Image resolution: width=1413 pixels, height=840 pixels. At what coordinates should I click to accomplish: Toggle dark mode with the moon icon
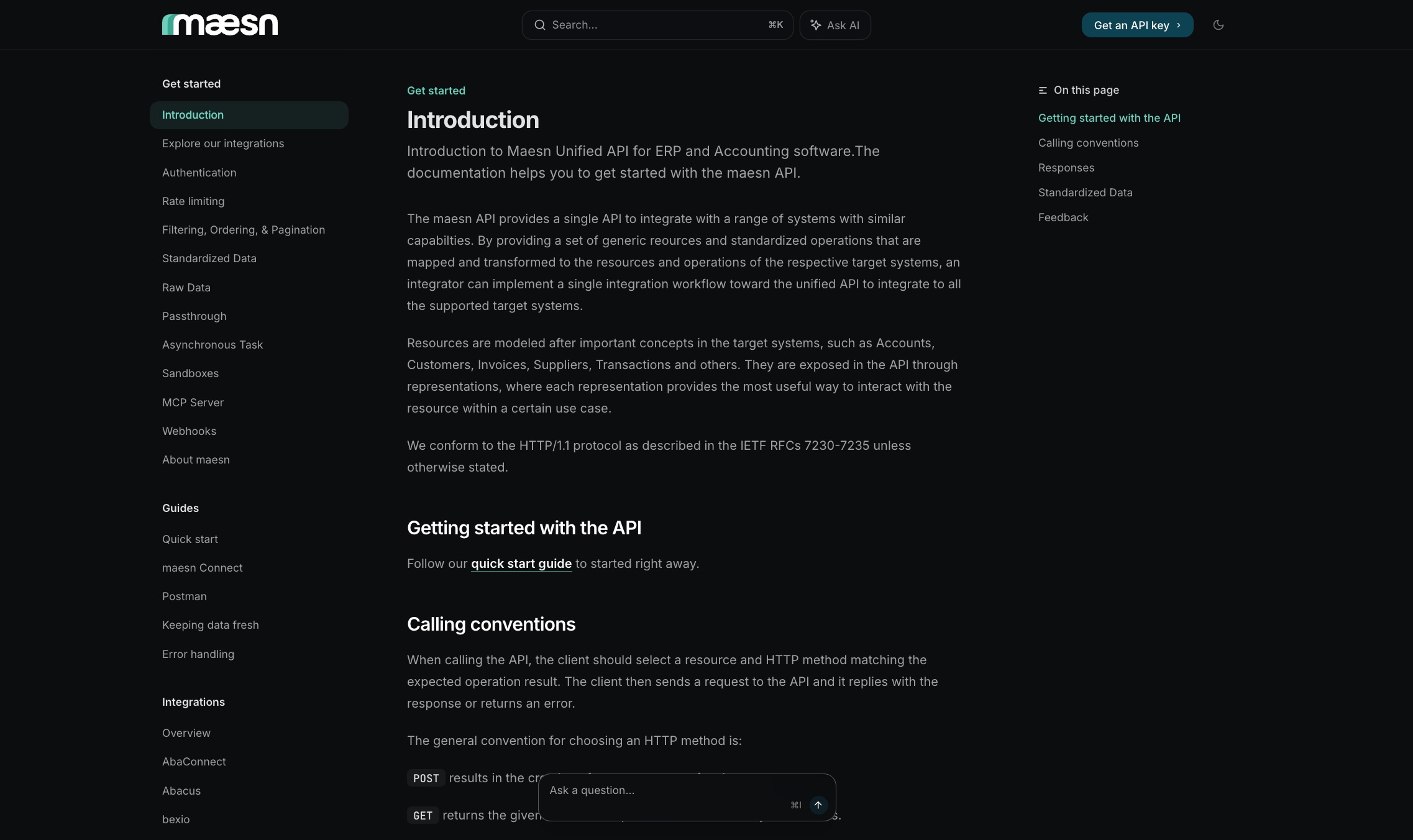1219,25
